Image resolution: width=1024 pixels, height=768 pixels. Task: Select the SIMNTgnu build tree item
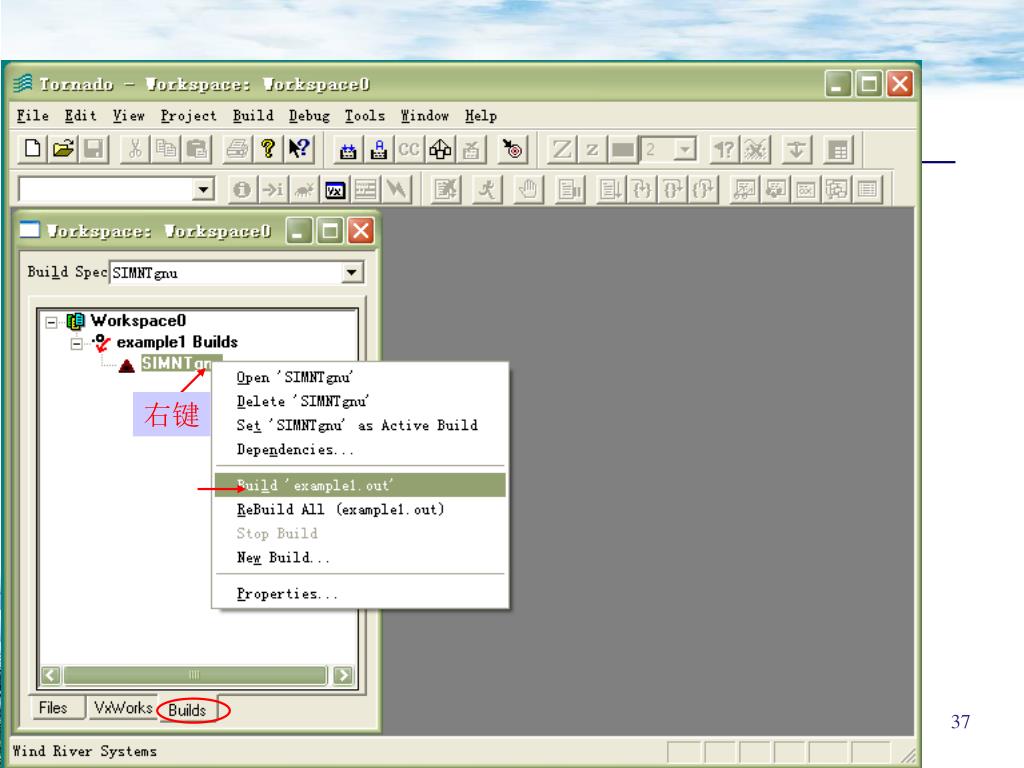tap(178, 363)
